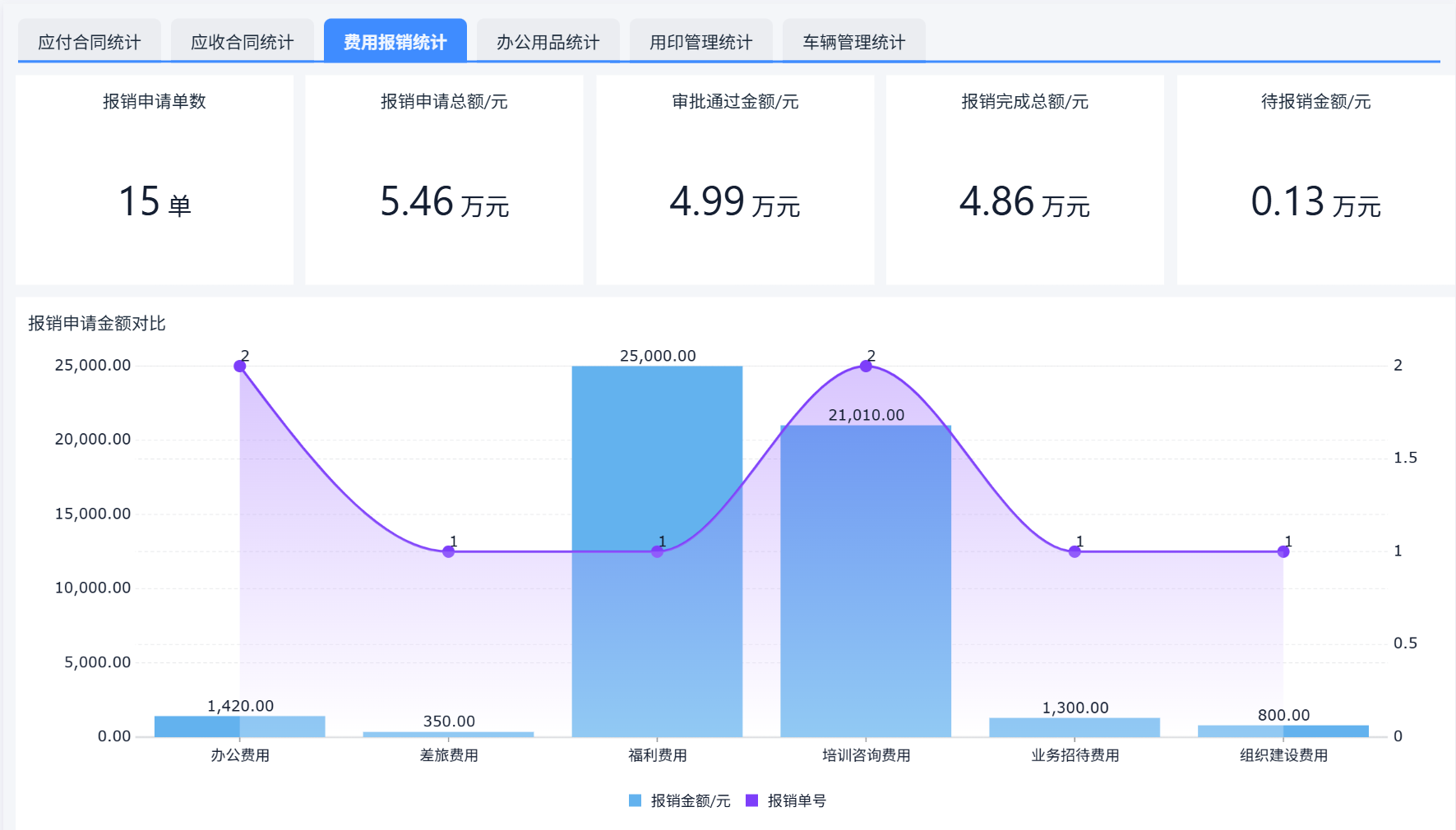Click the 待报销金额/元 stat card

point(1315,179)
